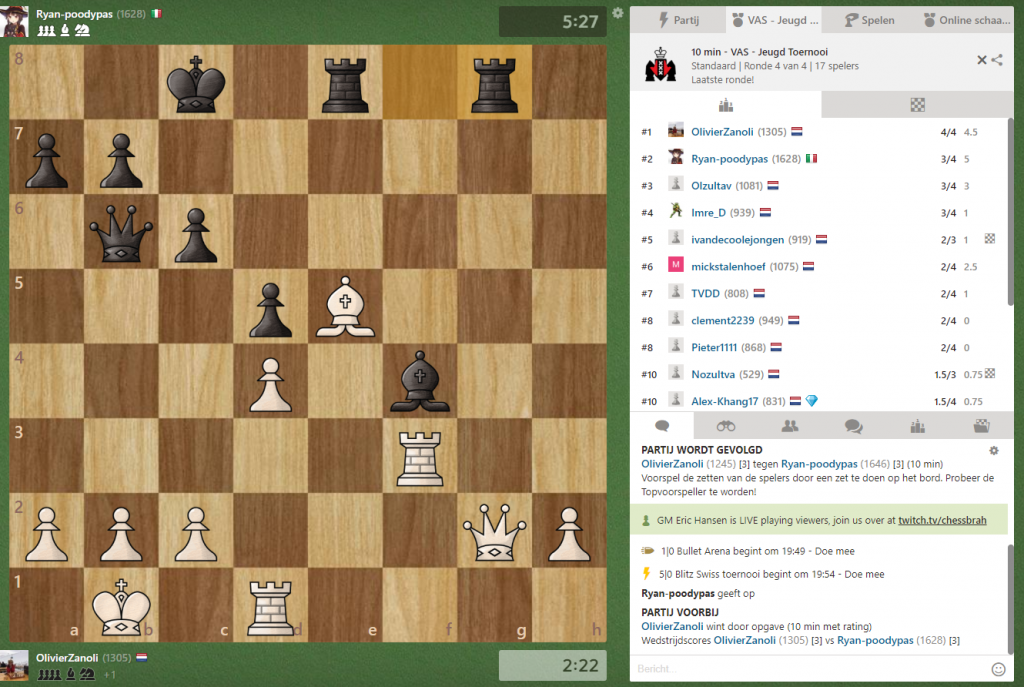Open Ryan-poodypas profile in standings
Screen dimensions: 1024x687
[729, 159]
